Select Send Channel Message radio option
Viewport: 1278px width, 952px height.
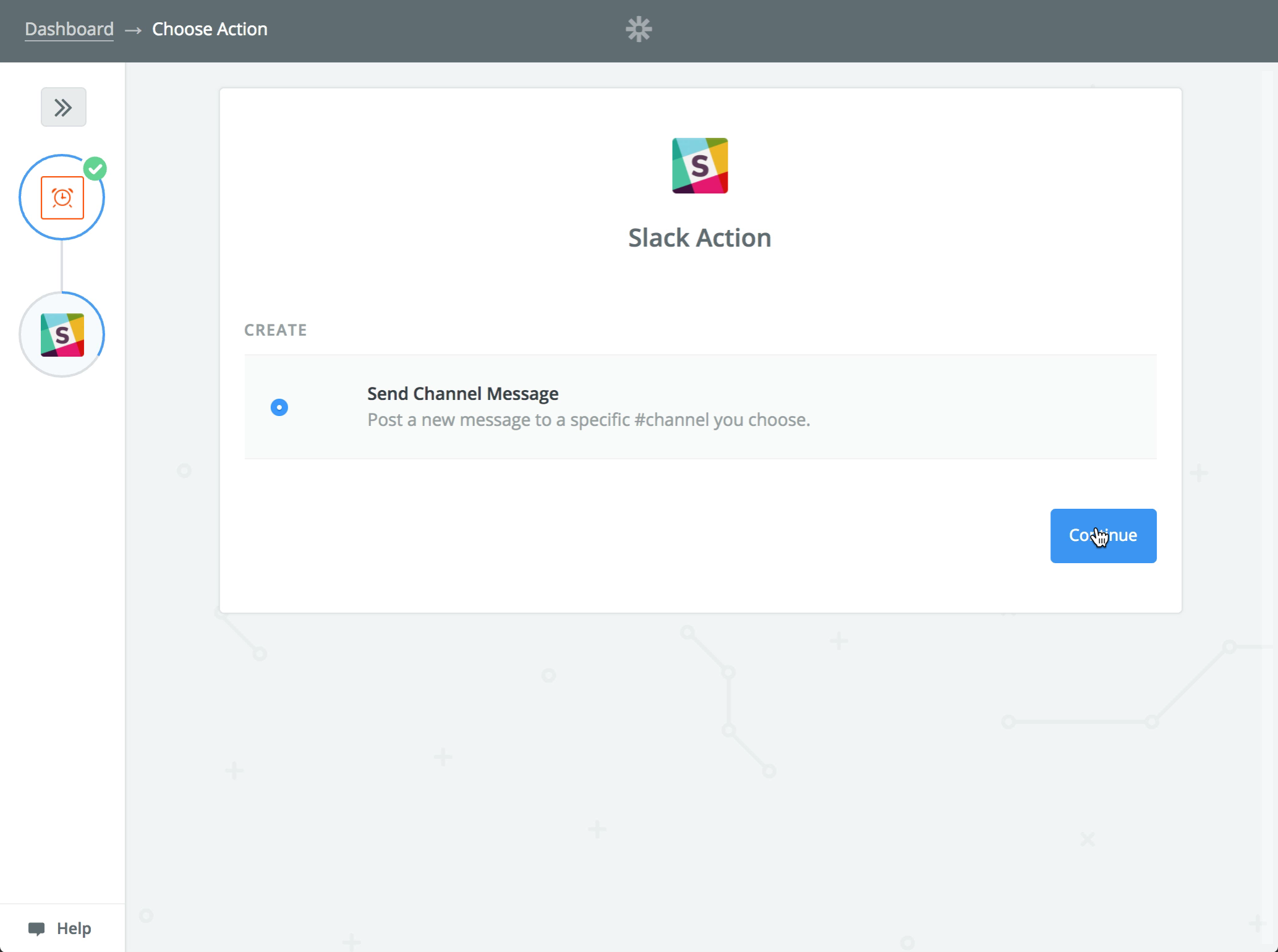(x=279, y=407)
